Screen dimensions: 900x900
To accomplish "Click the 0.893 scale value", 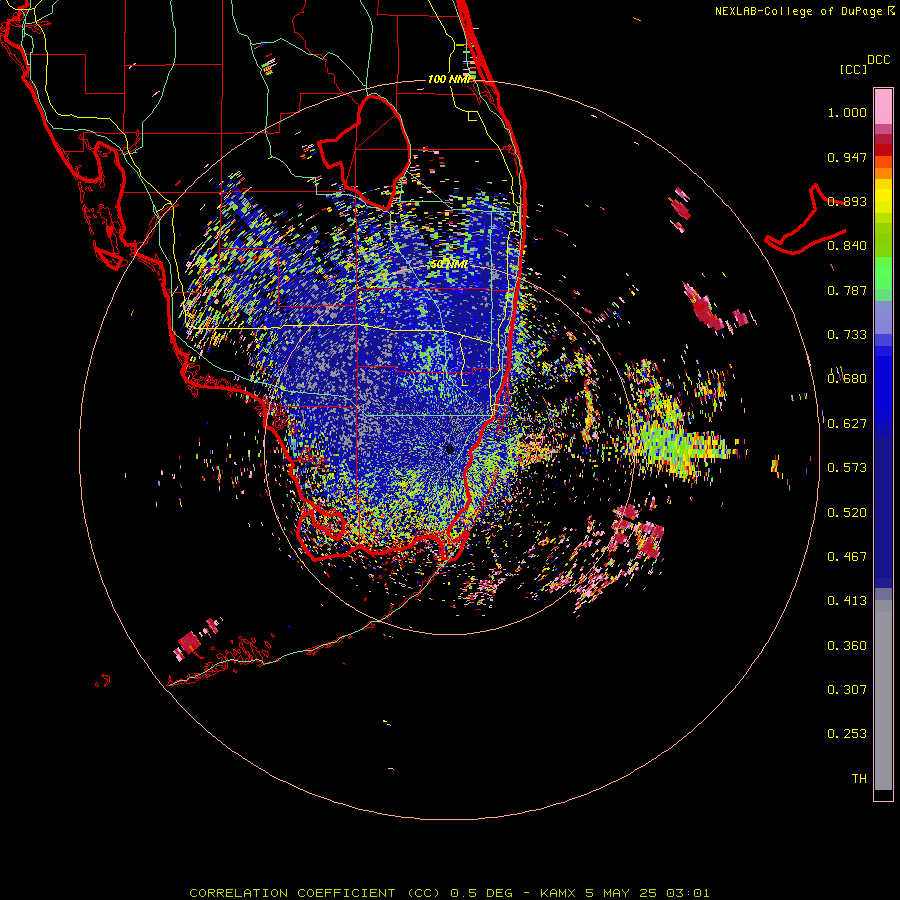I will pyautogui.click(x=847, y=201).
